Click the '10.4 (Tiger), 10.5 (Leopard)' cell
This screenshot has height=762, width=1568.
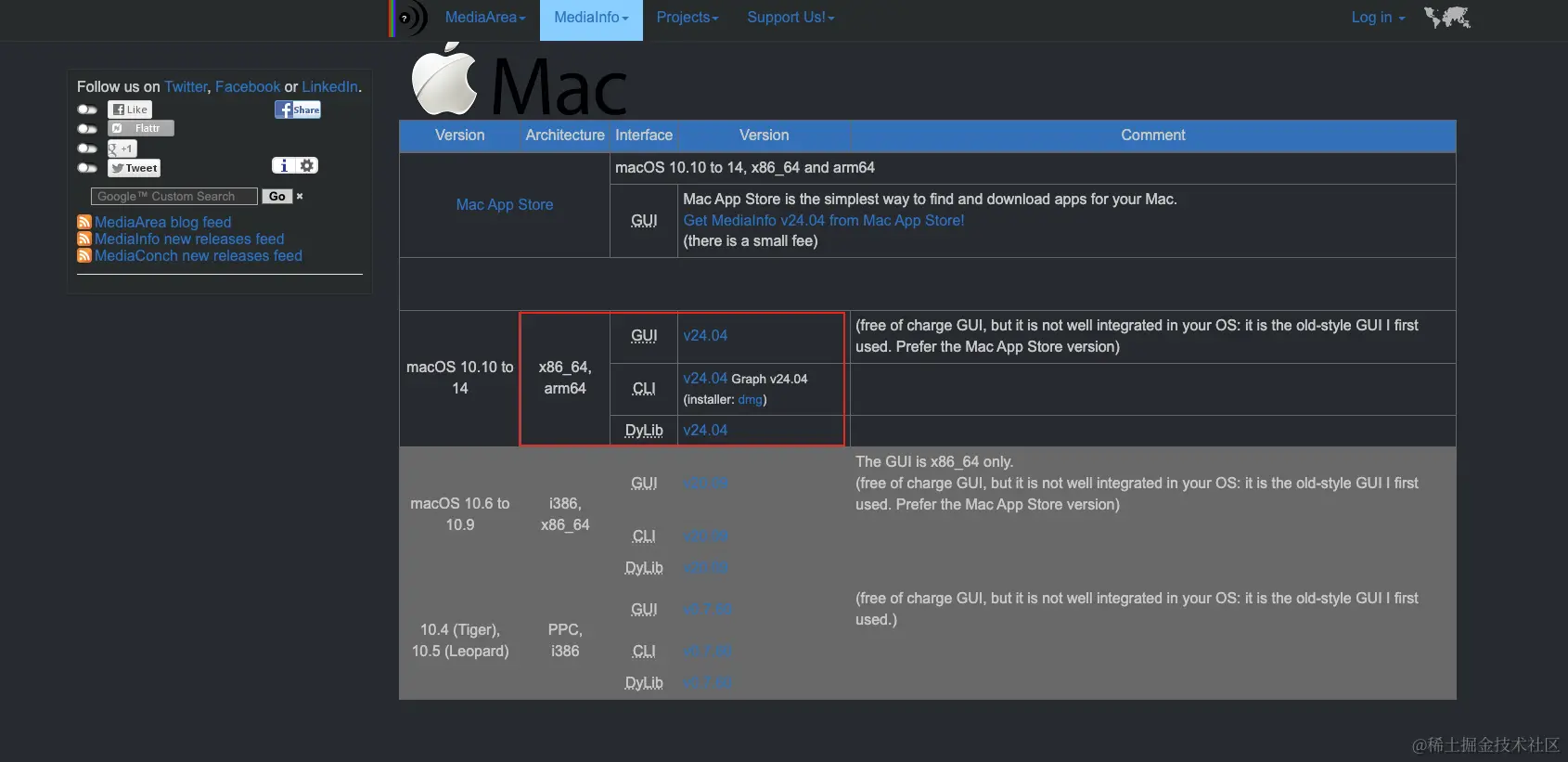460,640
